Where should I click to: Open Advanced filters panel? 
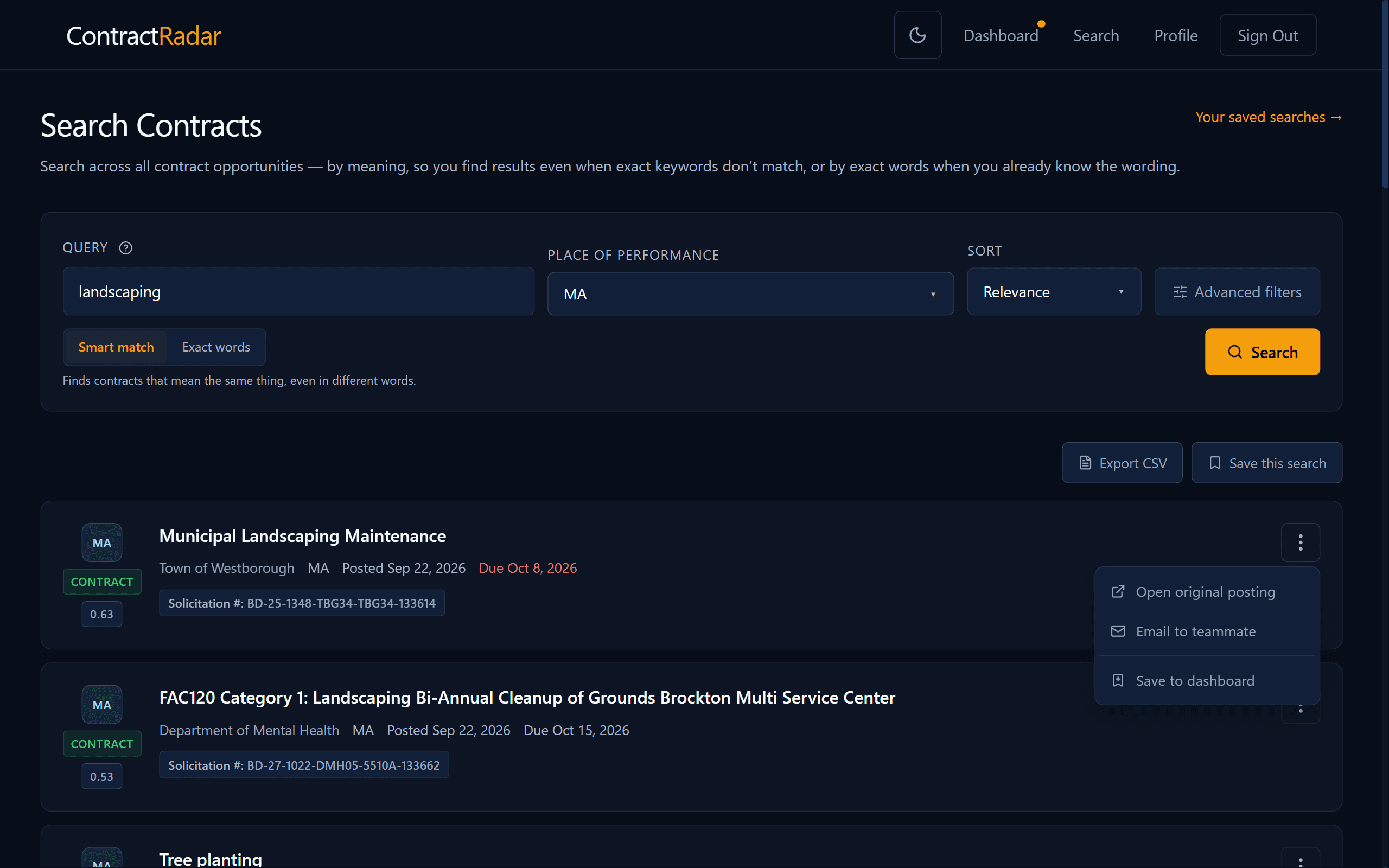(1237, 292)
